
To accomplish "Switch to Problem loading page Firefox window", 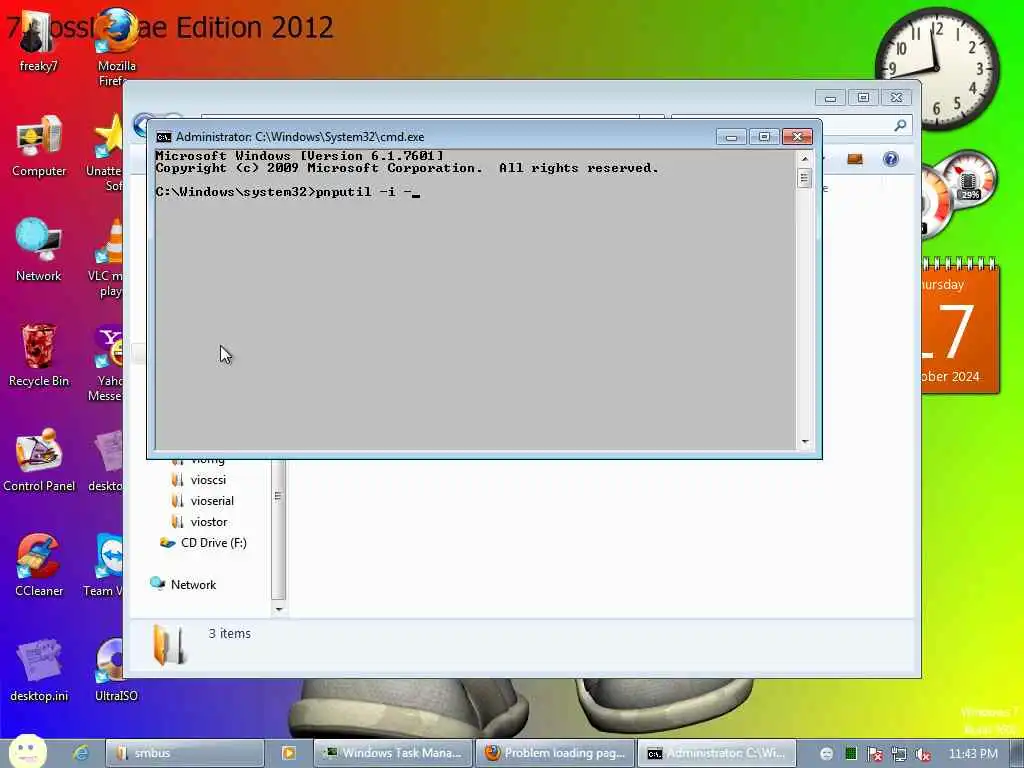I will click(x=554, y=753).
